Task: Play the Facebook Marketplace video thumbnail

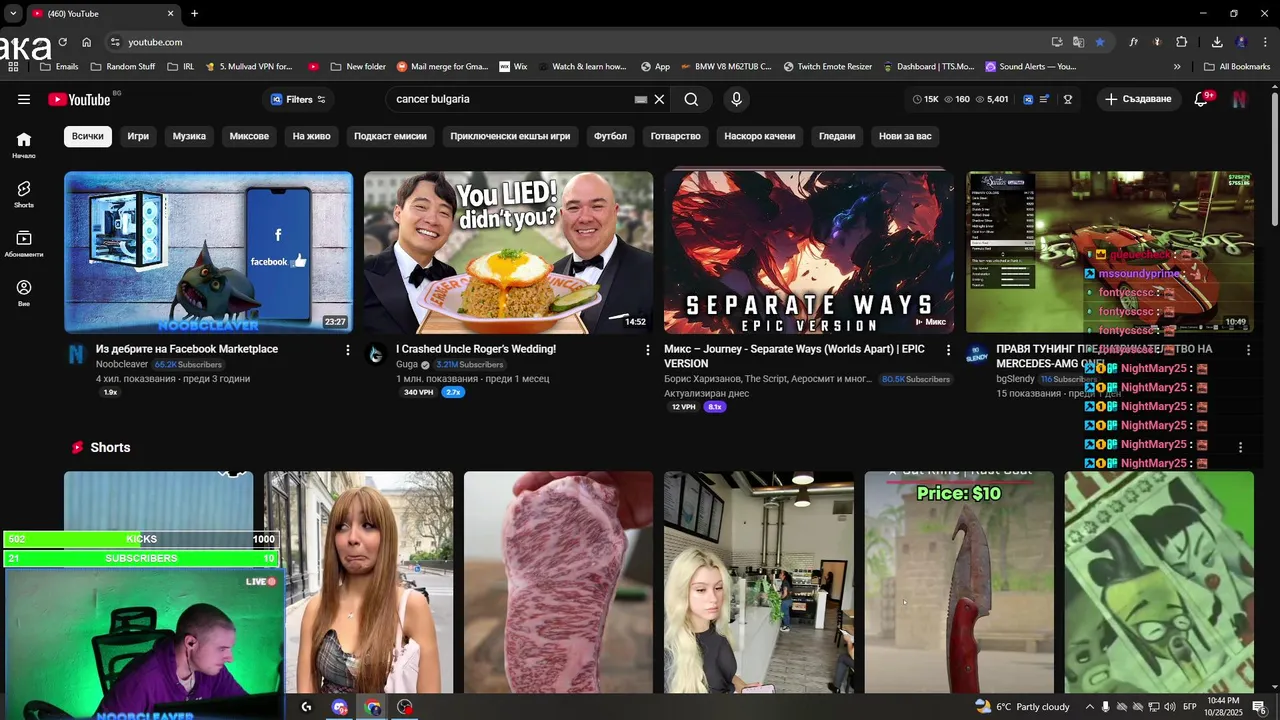Action: (x=208, y=252)
